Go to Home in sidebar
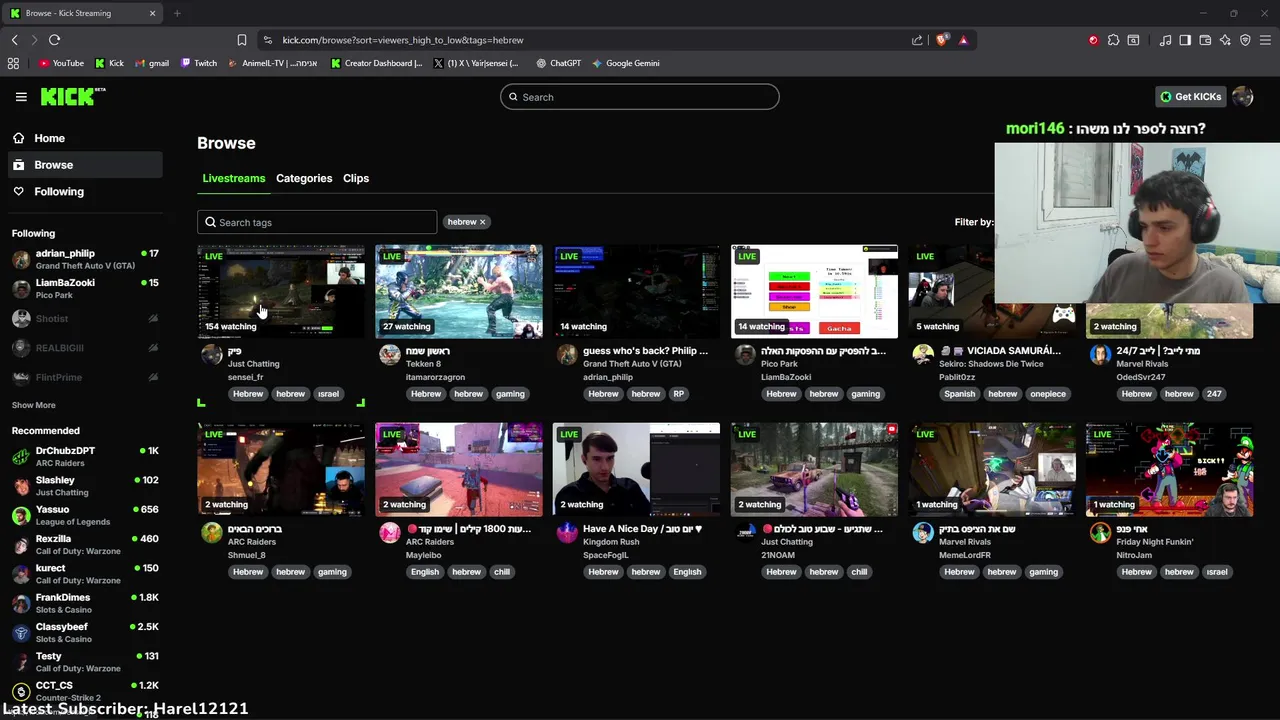Screen dimensions: 1280x720 click(85, 138)
